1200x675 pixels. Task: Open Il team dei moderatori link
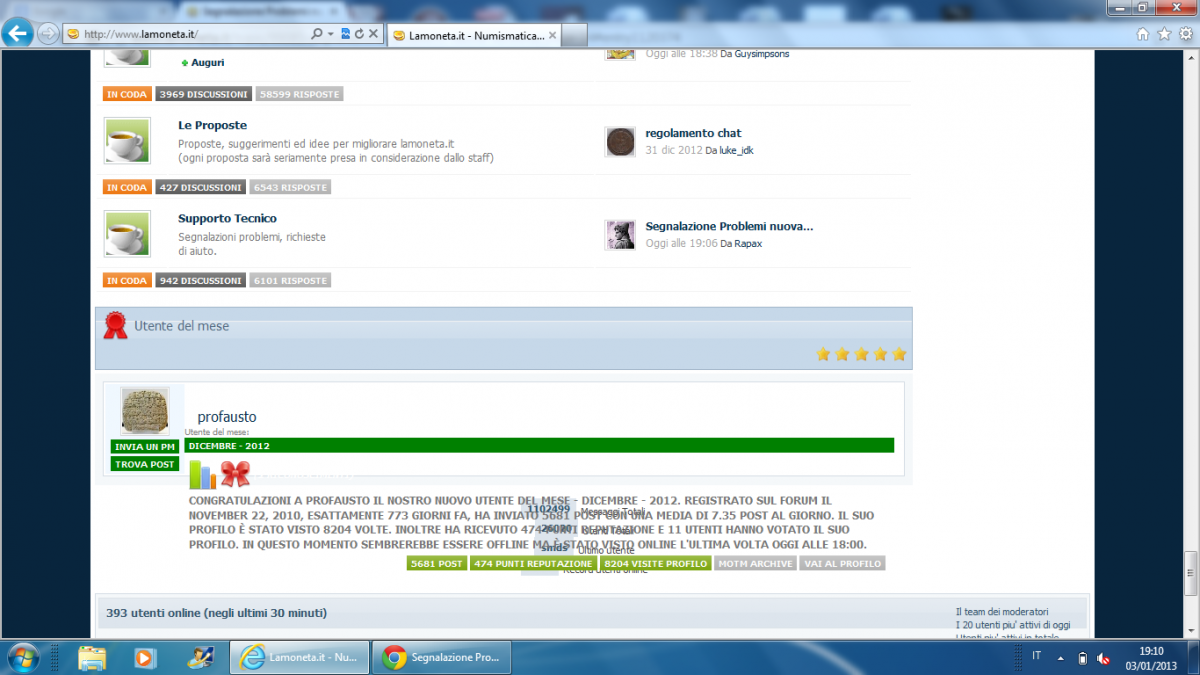point(1002,611)
